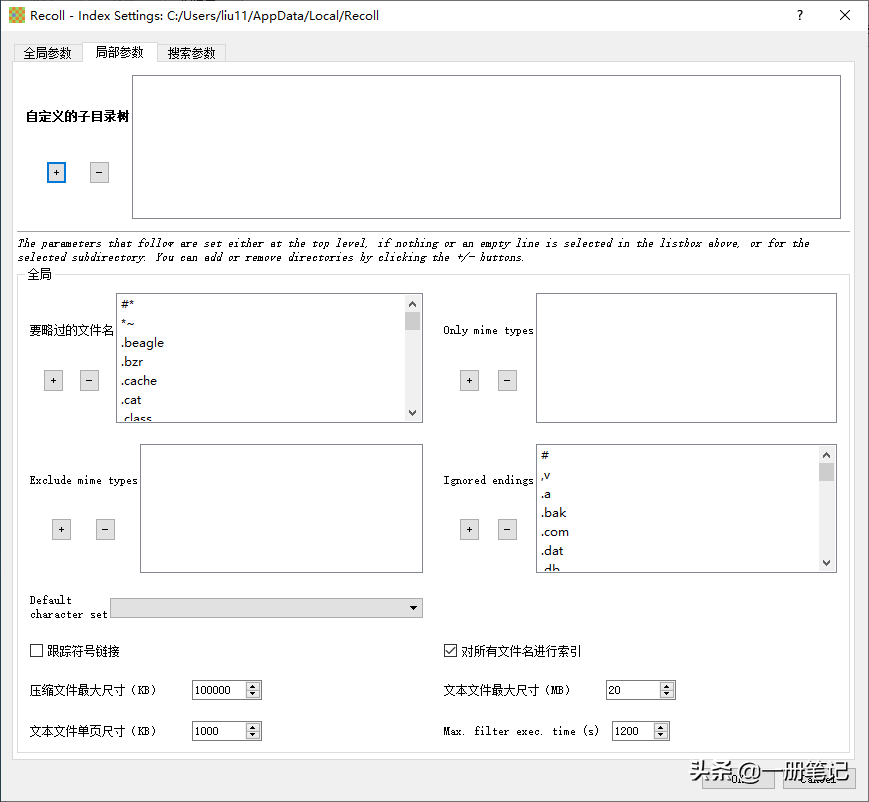
Task: Click the empty Only mime types list
Action: [x=686, y=358]
